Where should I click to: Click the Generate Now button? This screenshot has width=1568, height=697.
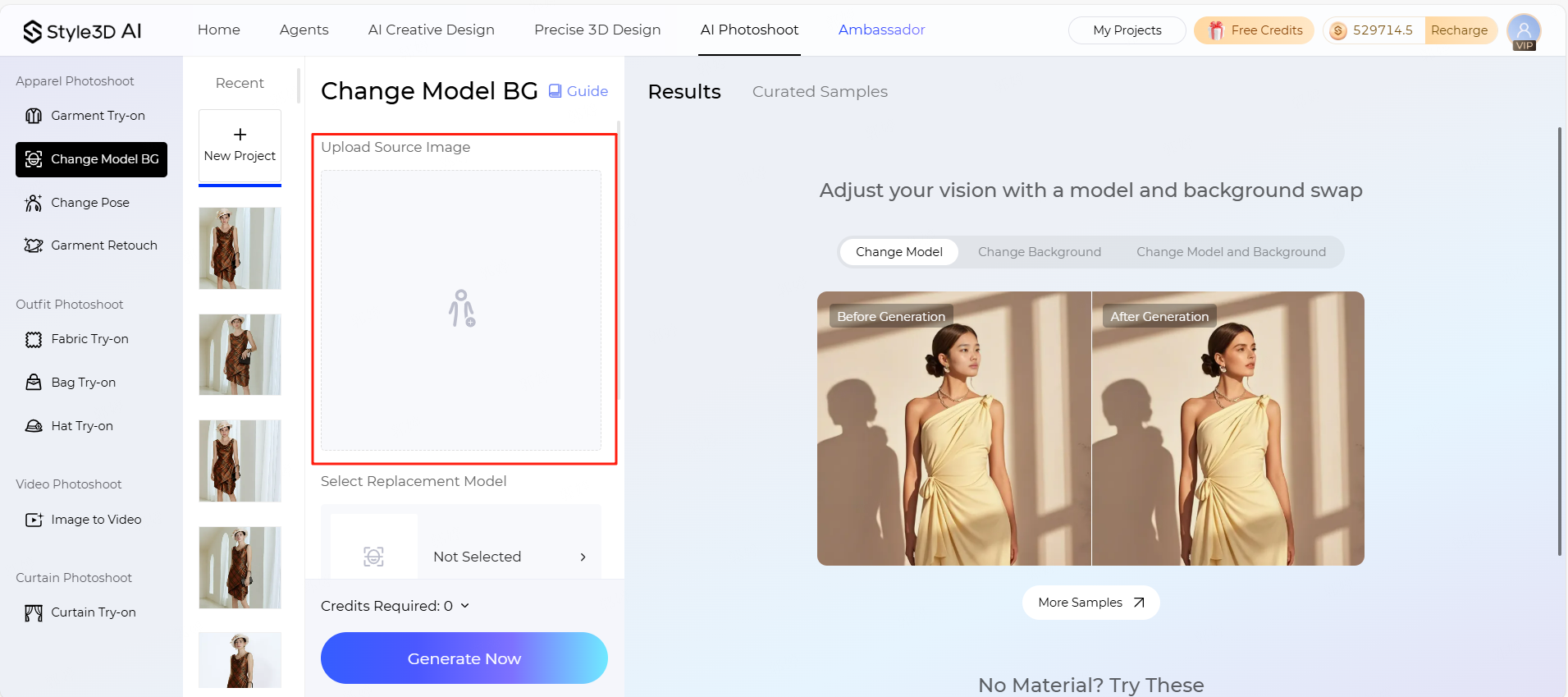pyautogui.click(x=464, y=658)
